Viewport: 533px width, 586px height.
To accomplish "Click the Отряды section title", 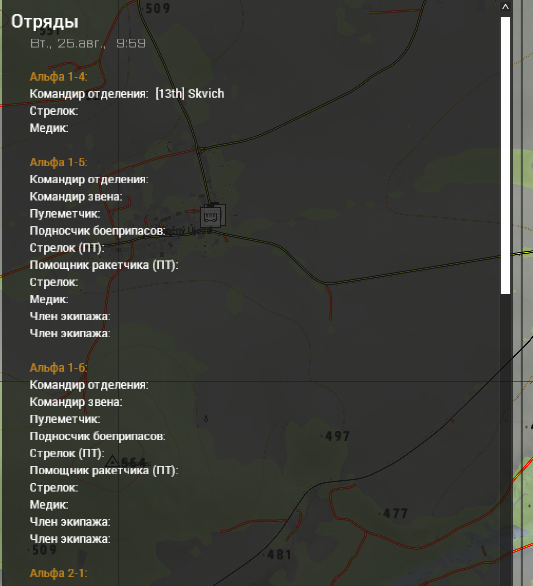I will click(45, 21).
